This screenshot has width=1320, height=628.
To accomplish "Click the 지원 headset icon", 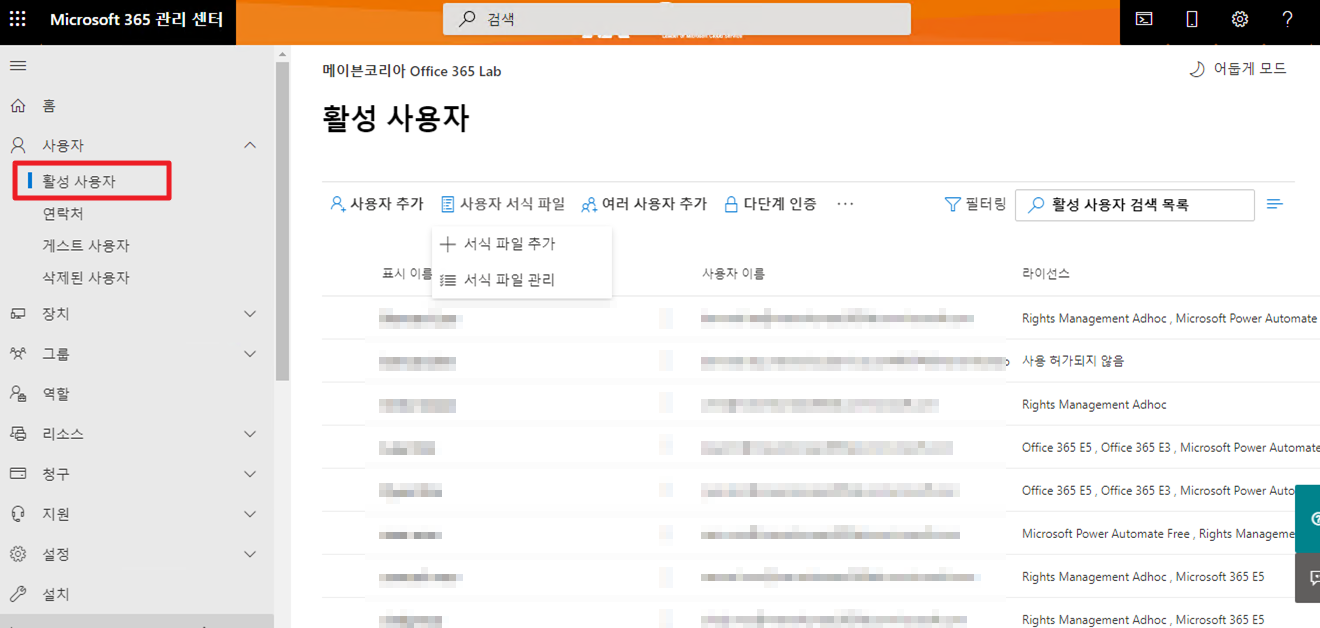I will coord(18,514).
